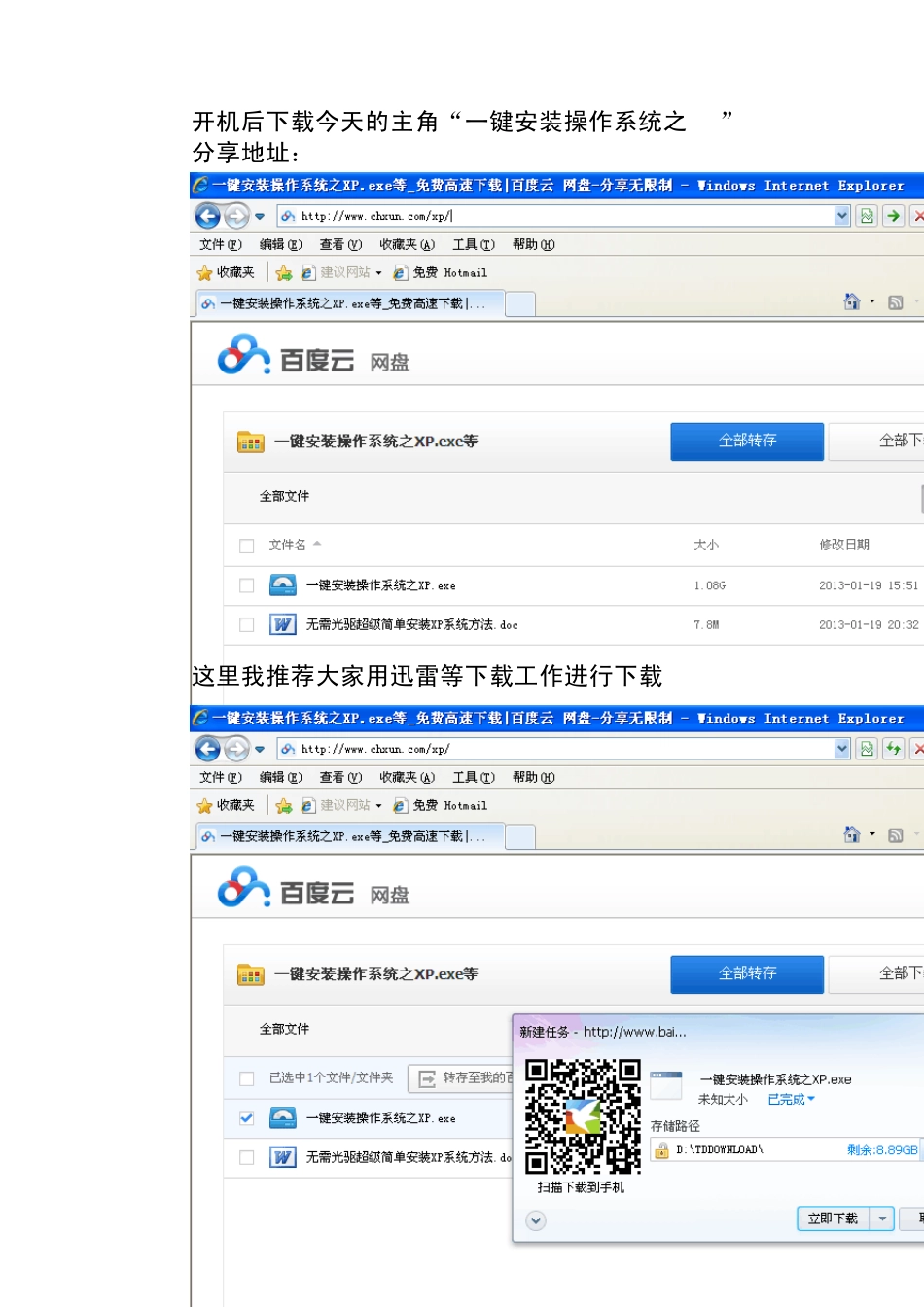Click 全部转存 button in lower browser page
Screen dimensions: 924x1307
click(747, 974)
